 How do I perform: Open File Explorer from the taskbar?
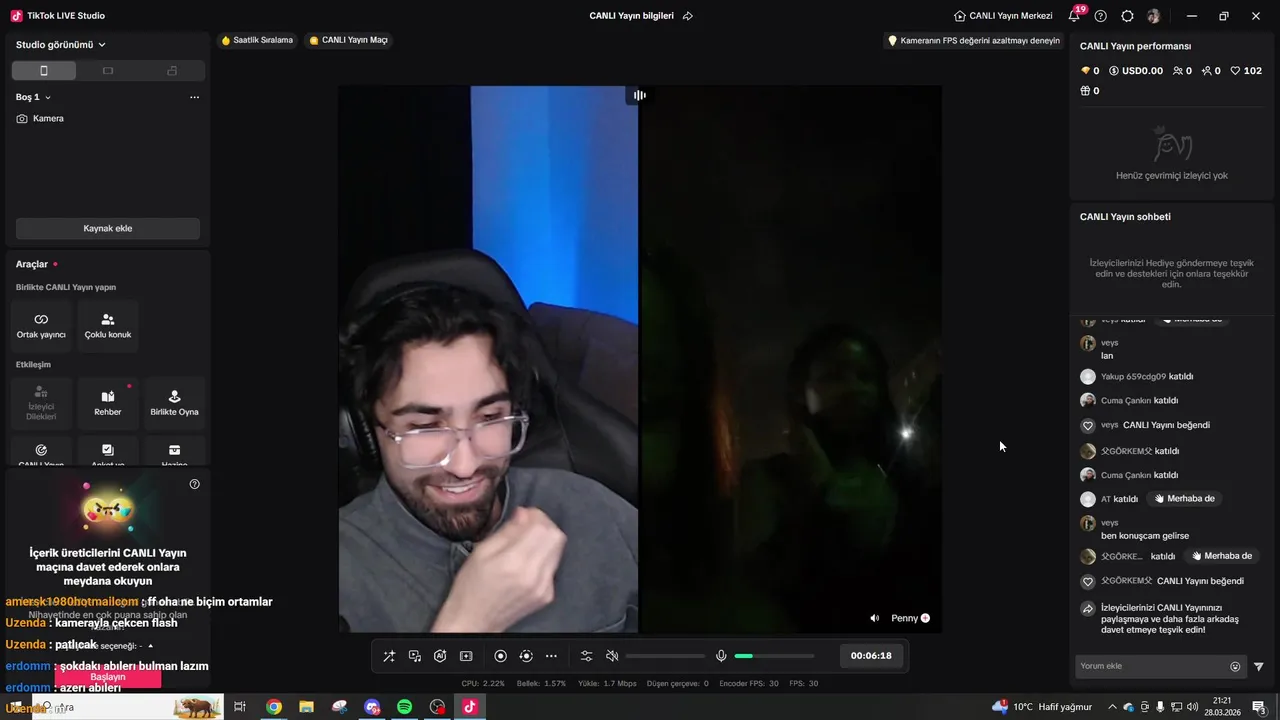pyautogui.click(x=307, y=707)
